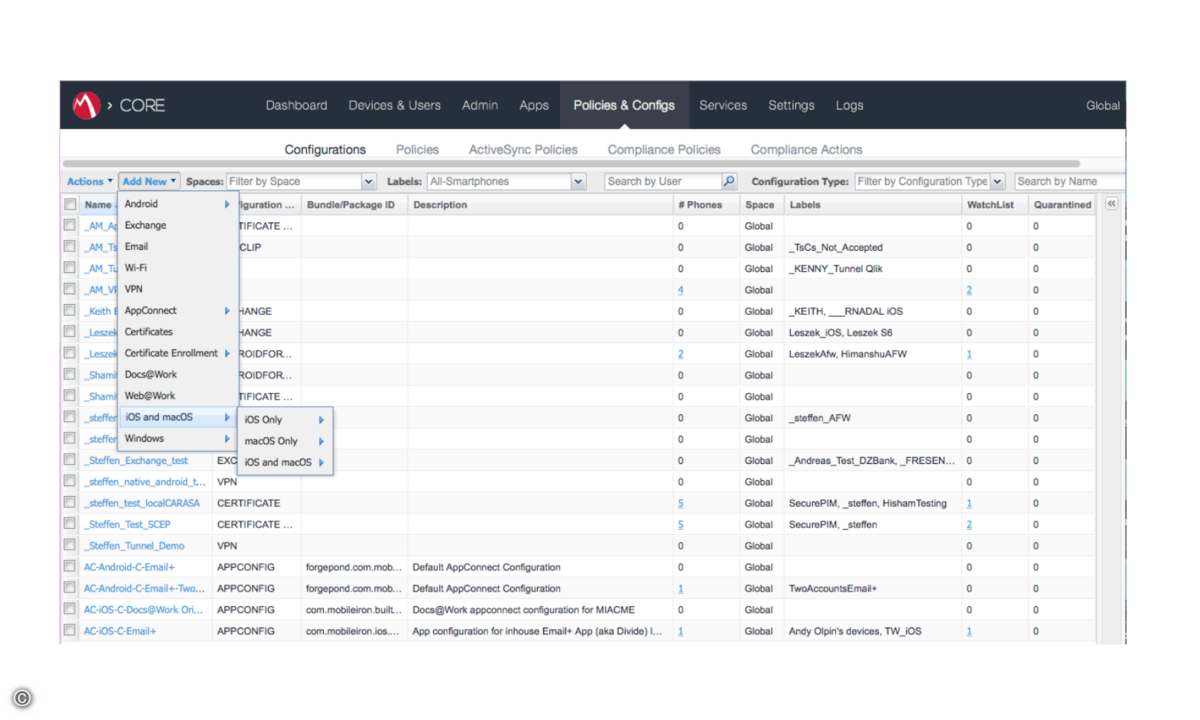
Task: Focus the Search by Name field
Action: pyautogui.click(x=1069, y=181)
